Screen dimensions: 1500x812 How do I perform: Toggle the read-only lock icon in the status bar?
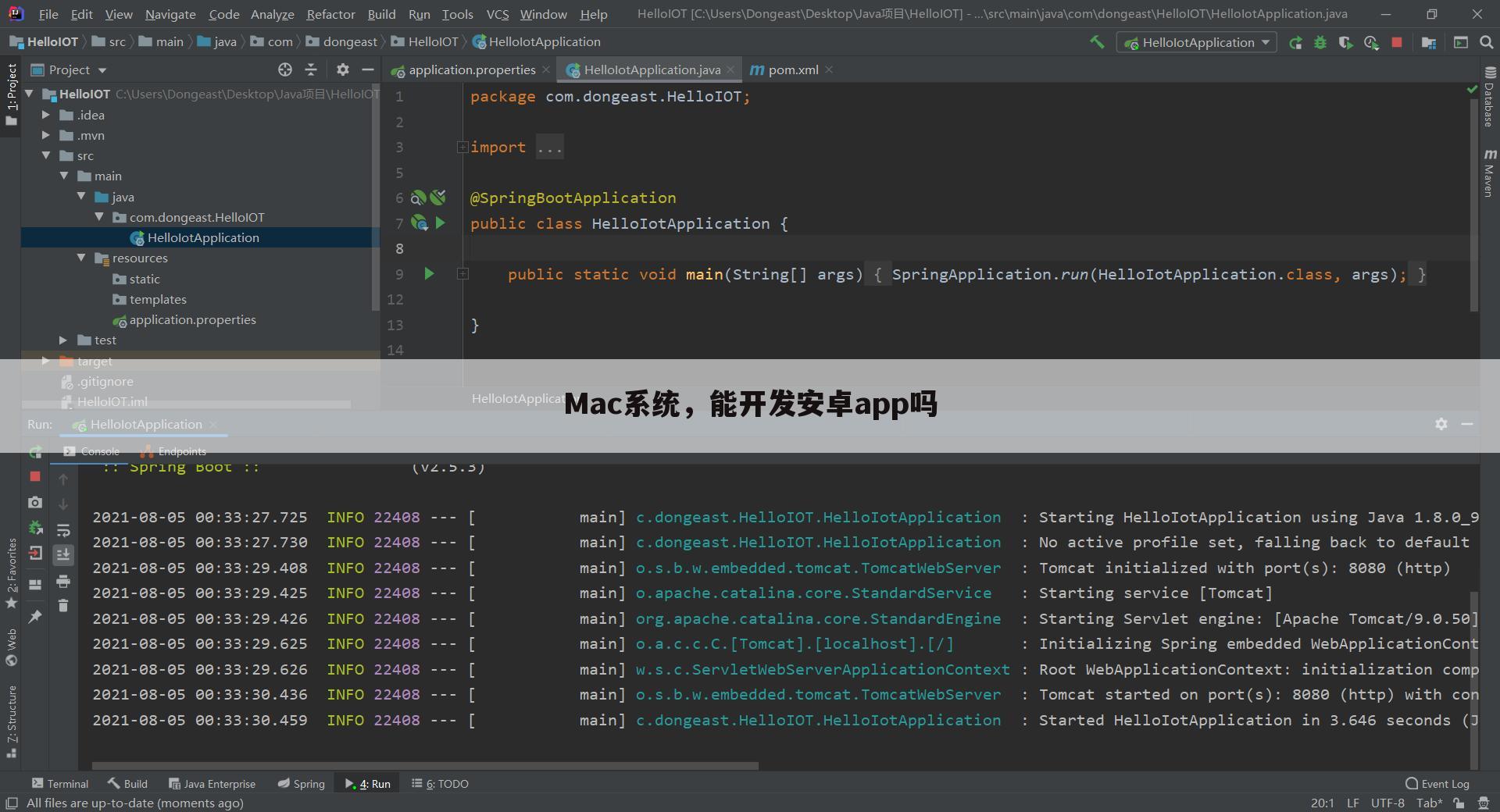click(x=1459, y=803)
